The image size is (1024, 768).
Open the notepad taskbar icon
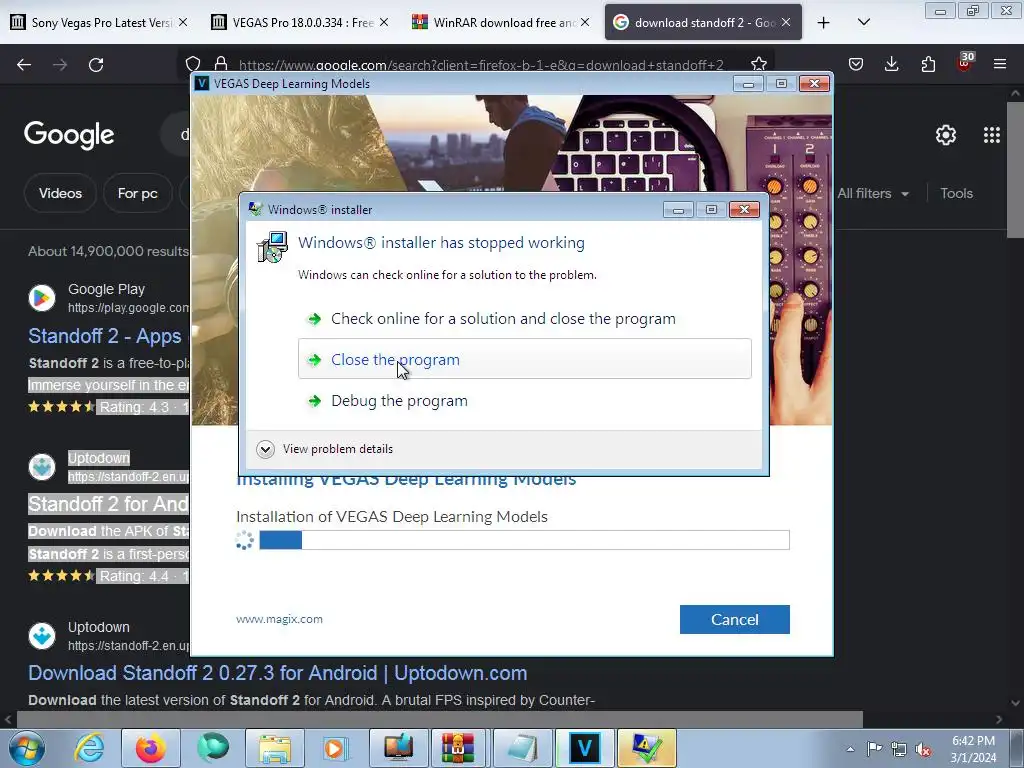point(523,748)
